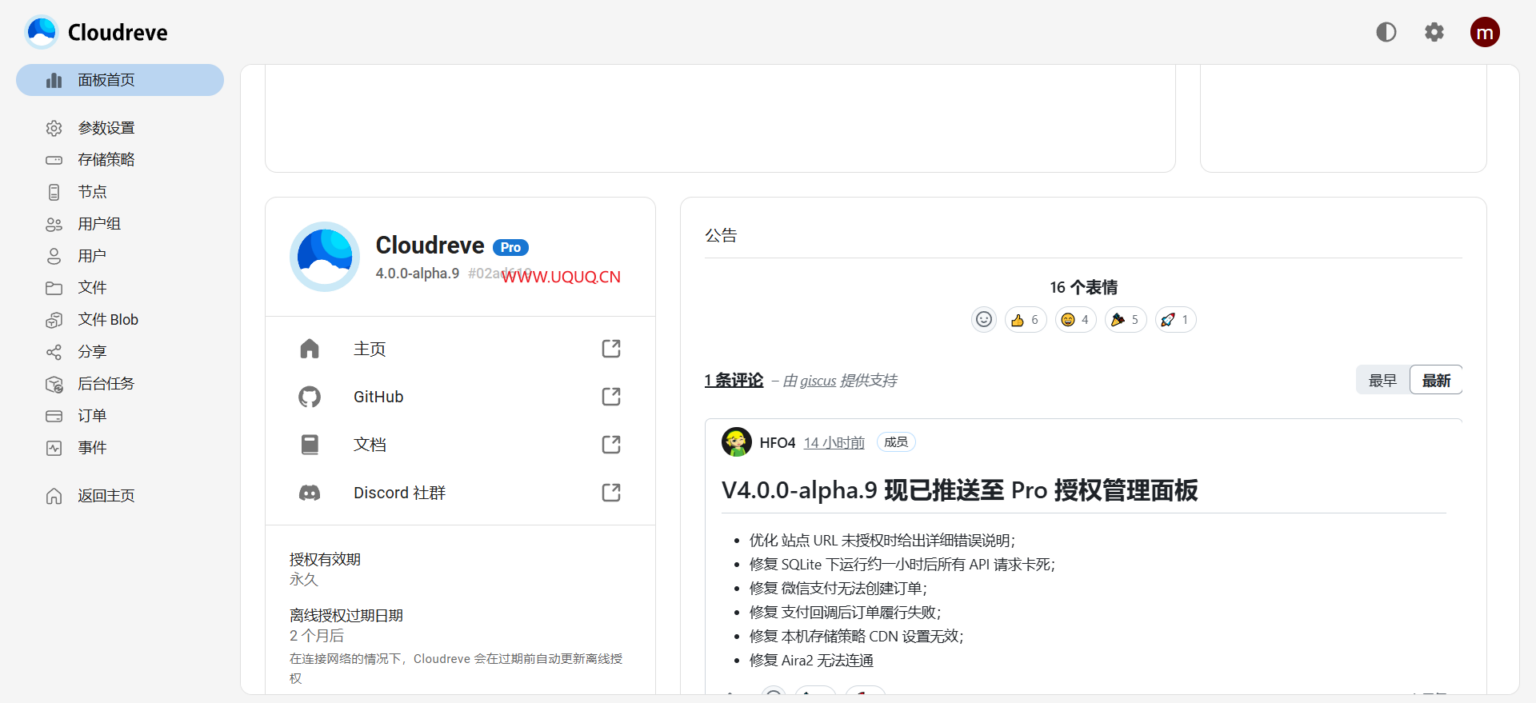Viewport: 1536px width, 703px height.
Task: Open the 用户组 user groups page
Action: tap(101, 223)
